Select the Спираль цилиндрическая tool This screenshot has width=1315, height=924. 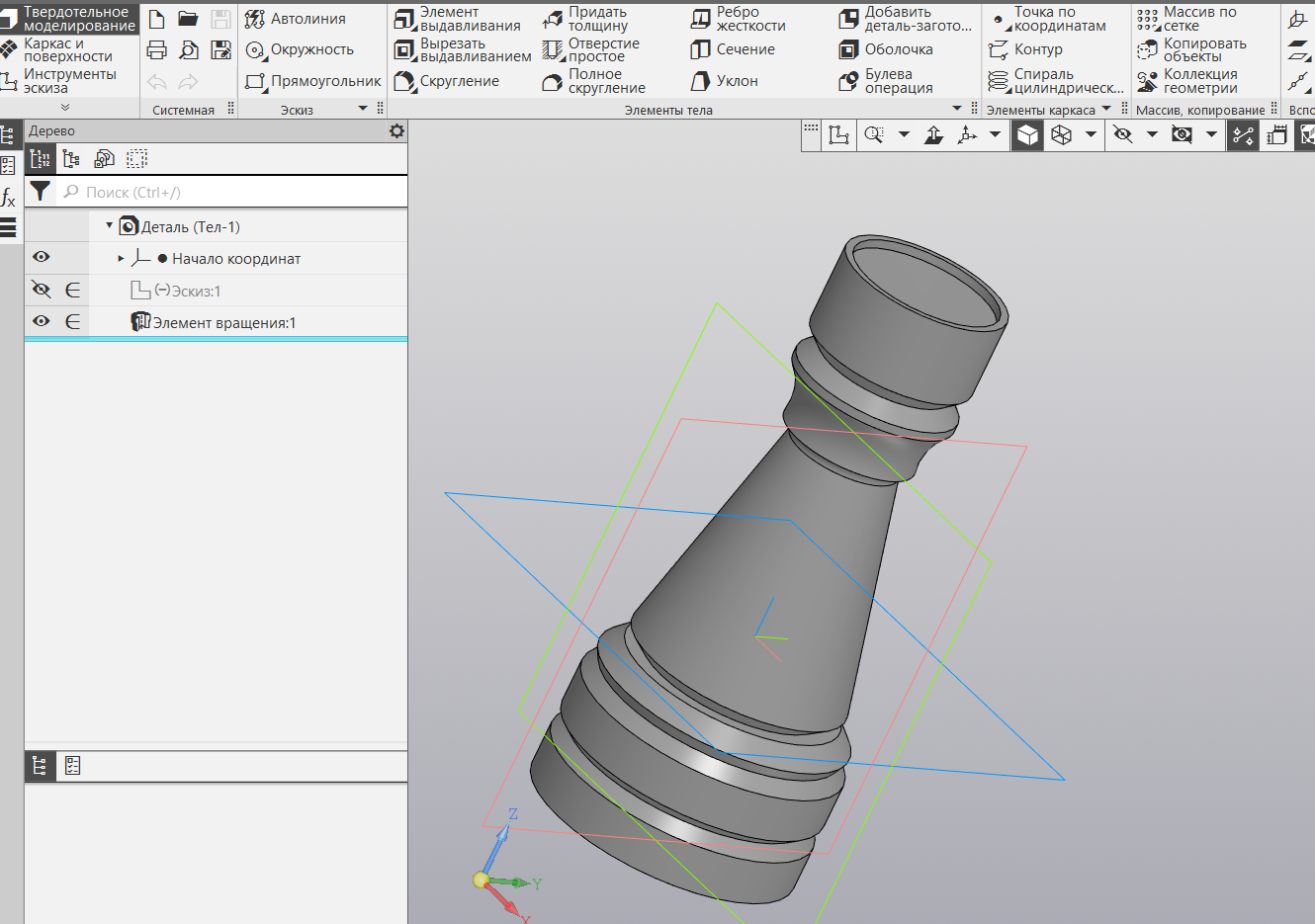point(1056,81)
